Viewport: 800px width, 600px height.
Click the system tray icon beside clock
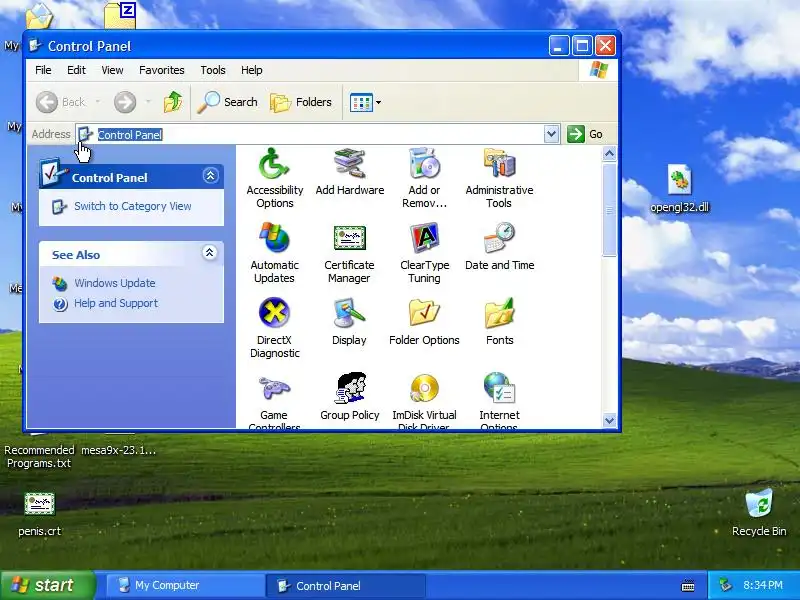point(725,585)
